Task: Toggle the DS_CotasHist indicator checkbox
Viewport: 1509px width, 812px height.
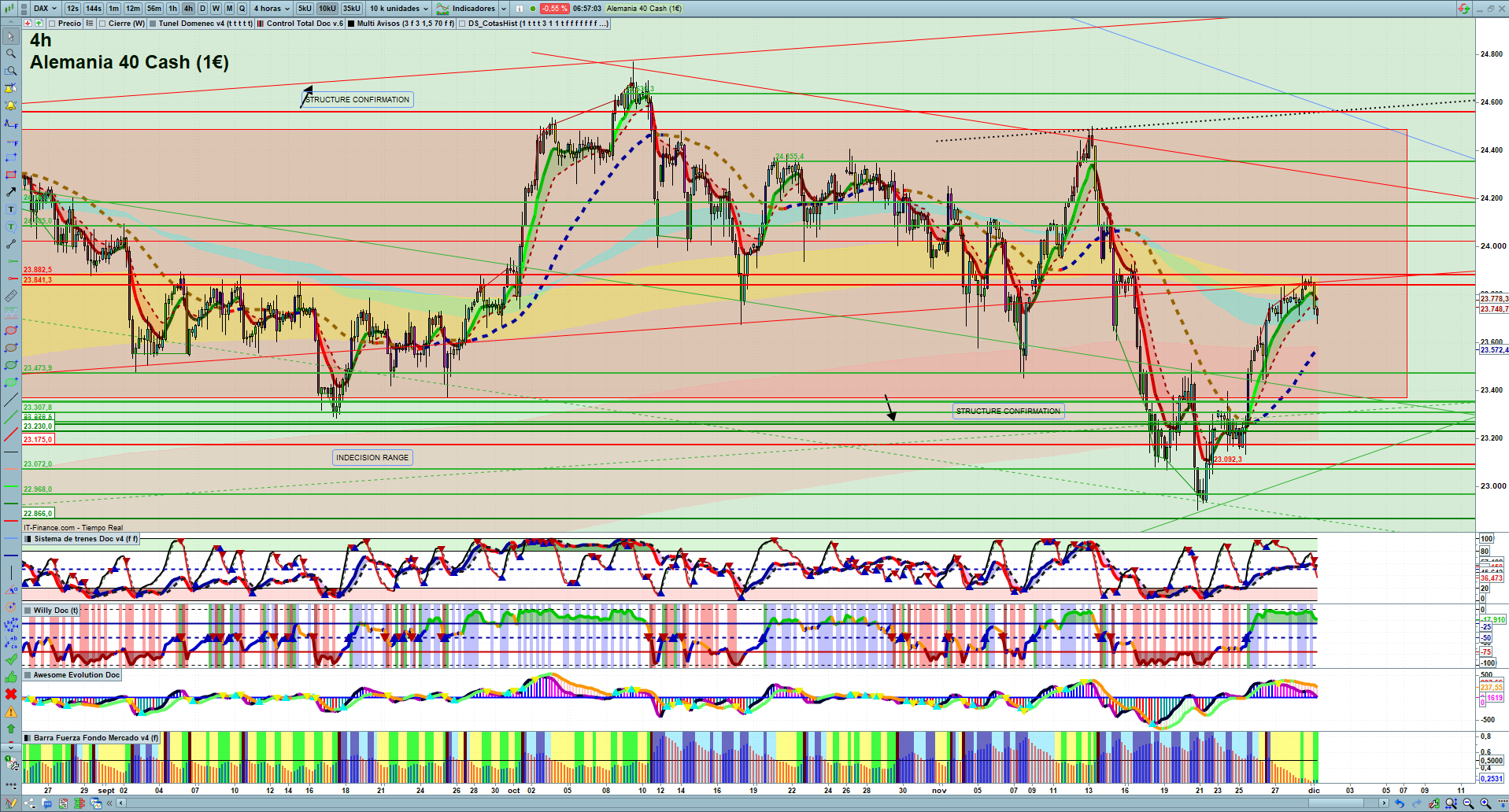Action: [x=462, y=24]
